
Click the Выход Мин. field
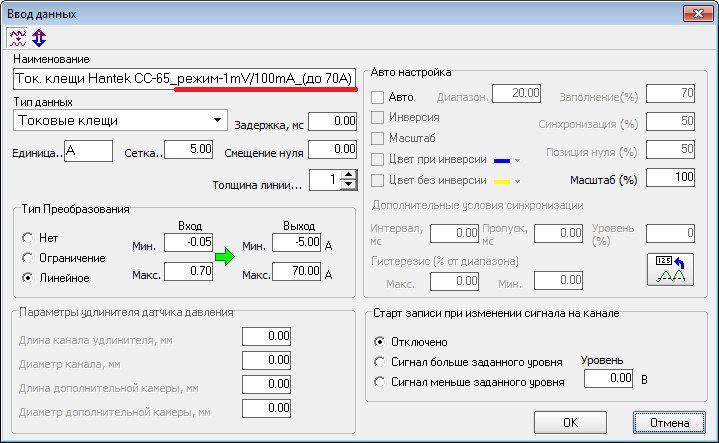(296, 242)
